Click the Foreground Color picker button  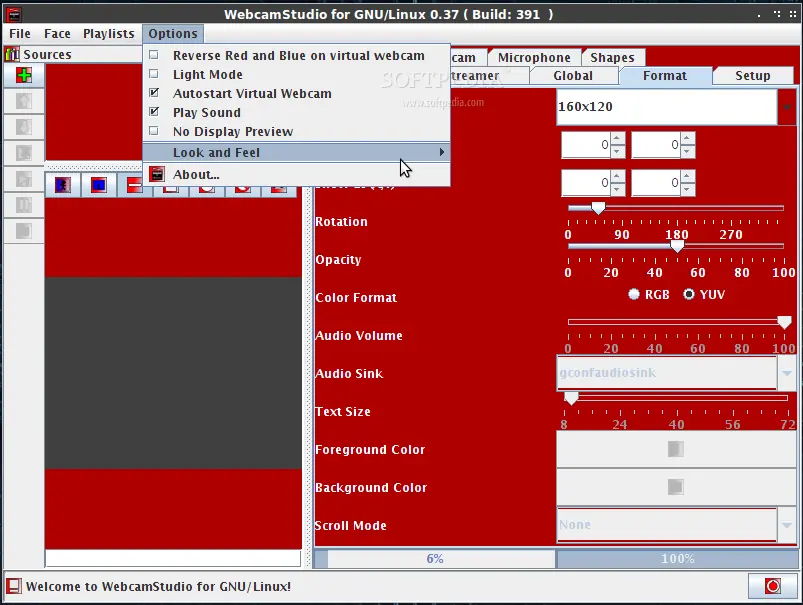676,449
